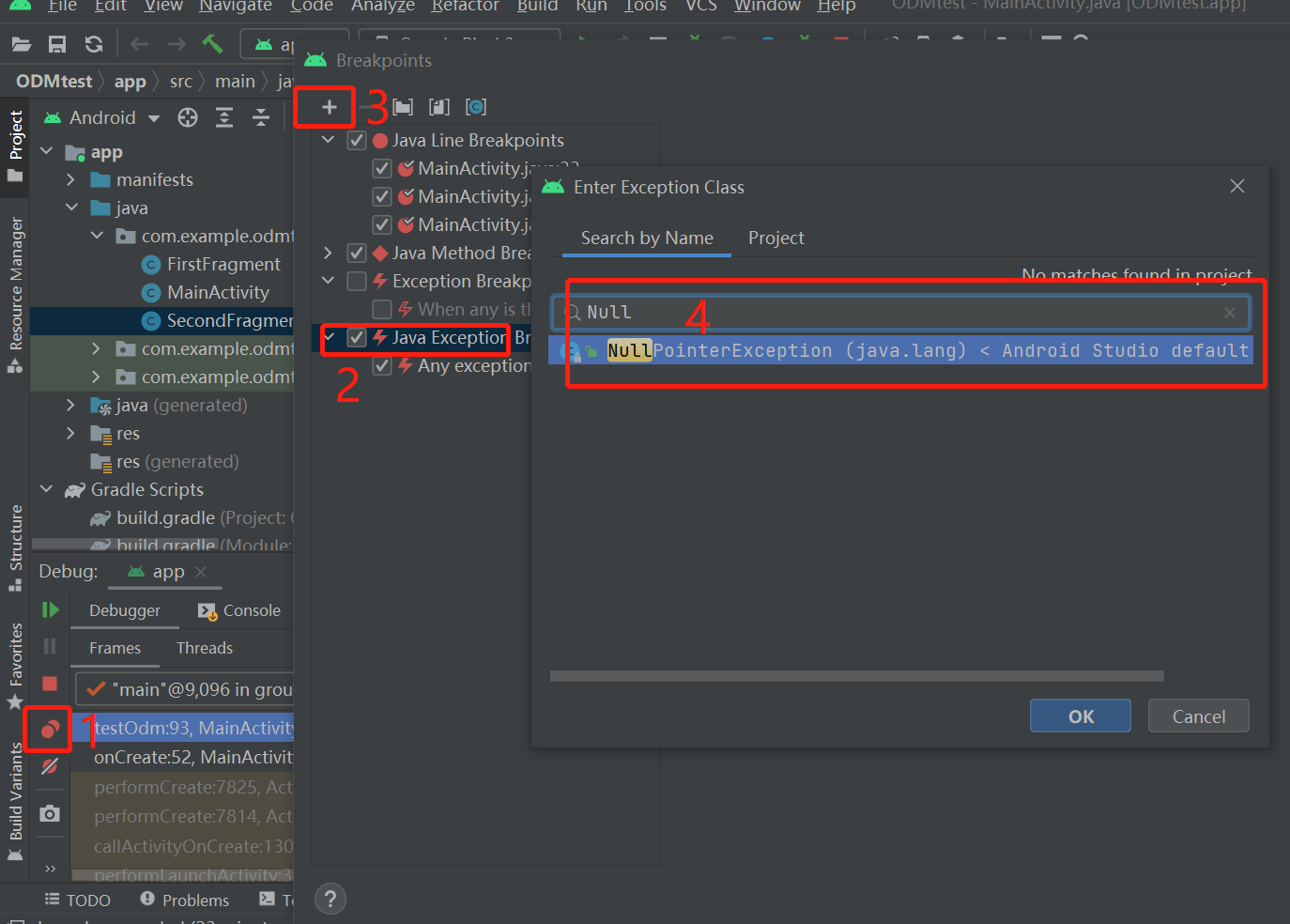Switch to Console tab in Debug panel

(240, 610)
